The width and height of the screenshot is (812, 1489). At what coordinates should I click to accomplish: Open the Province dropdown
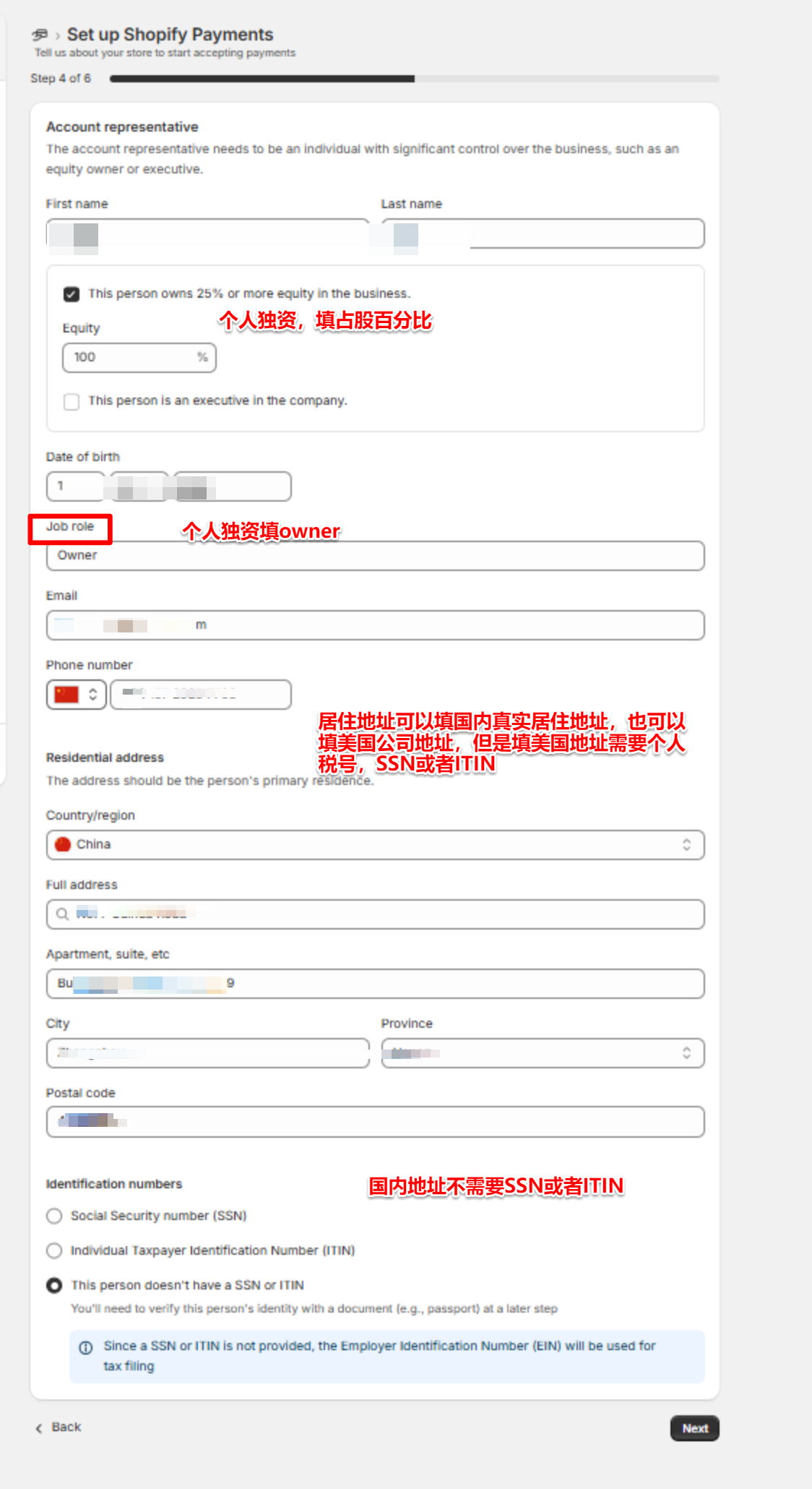click(x=543, y=1053)
